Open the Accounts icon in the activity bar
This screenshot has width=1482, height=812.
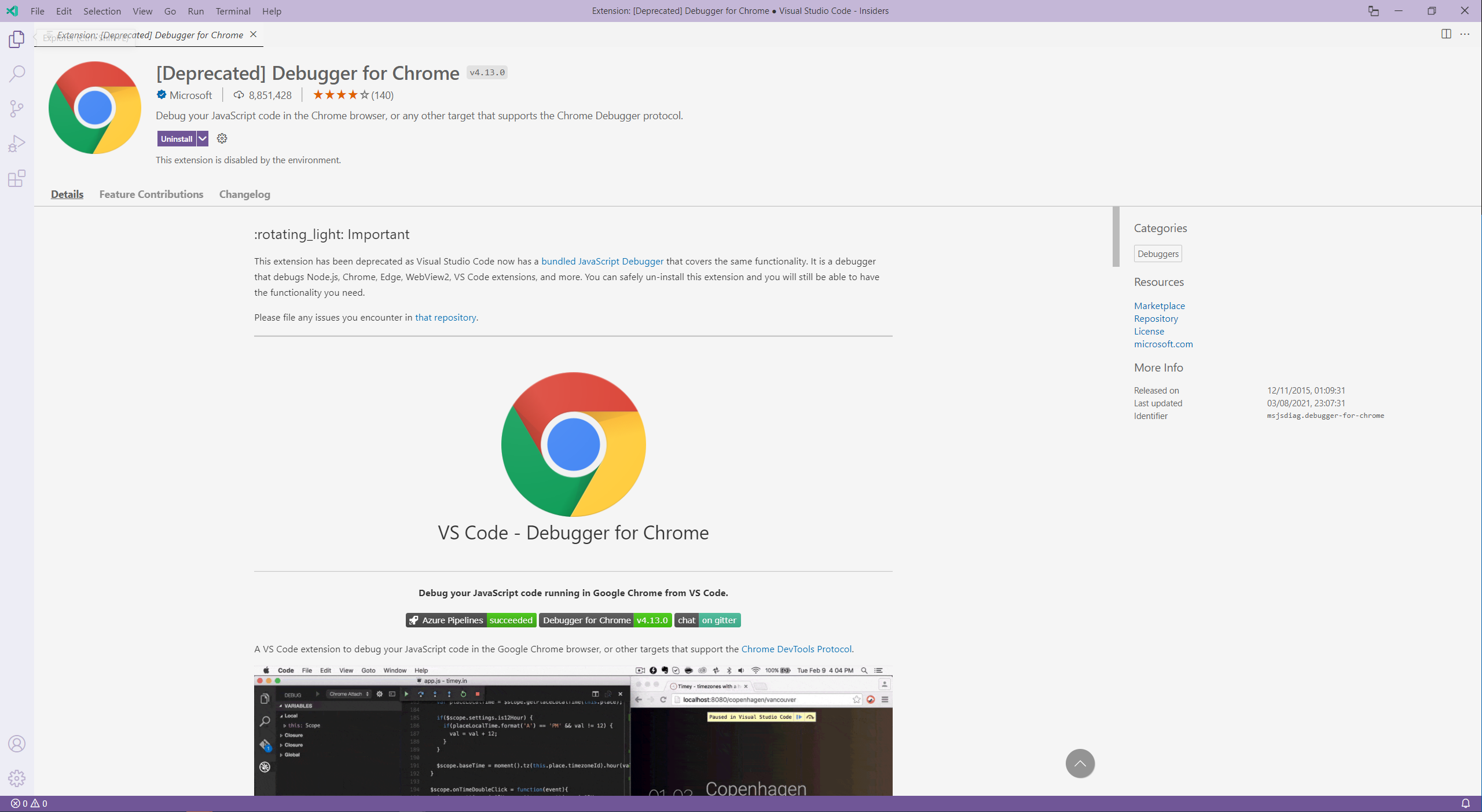pos(17,744)
